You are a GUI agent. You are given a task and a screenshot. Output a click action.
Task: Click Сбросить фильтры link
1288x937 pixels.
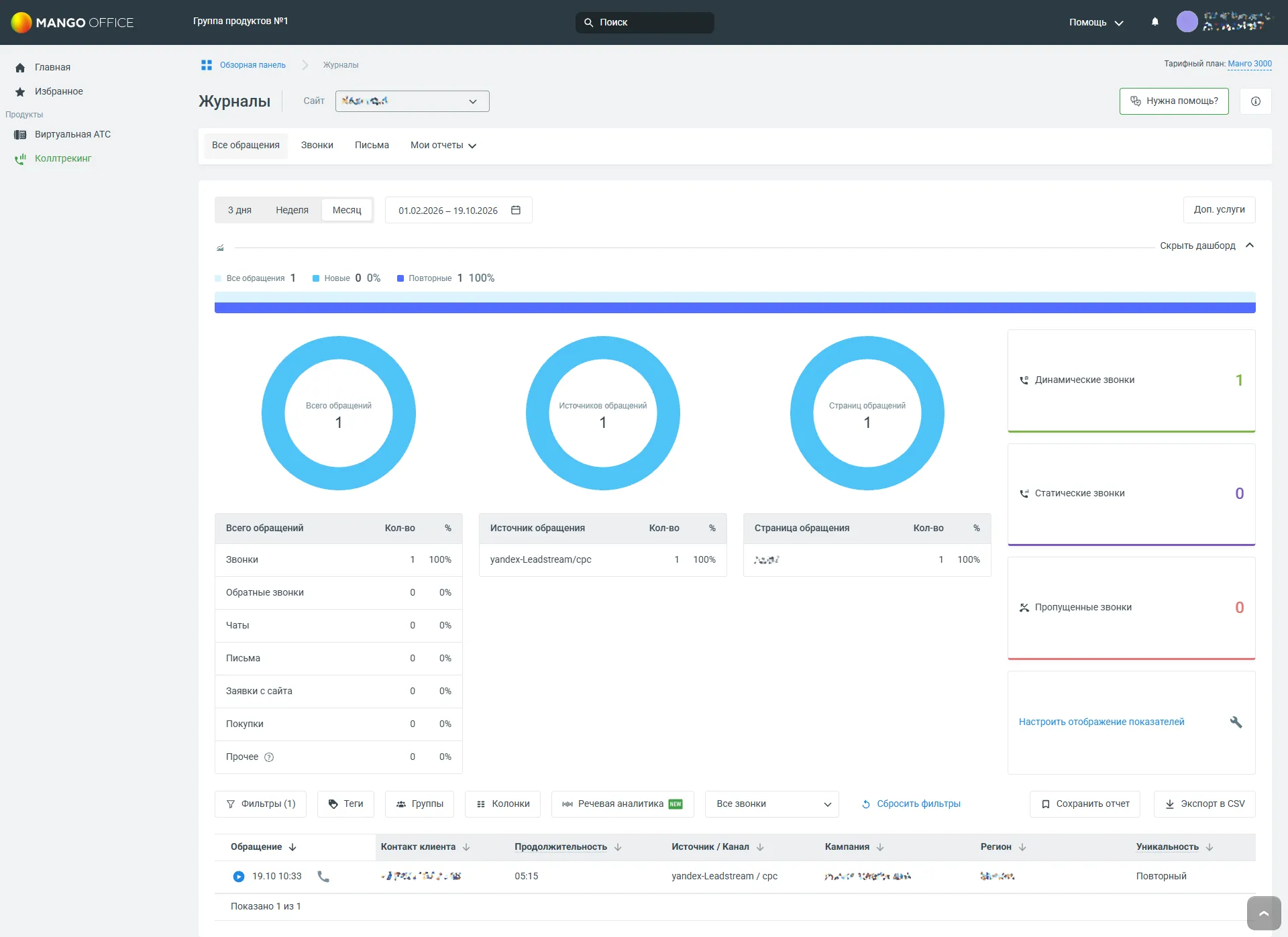911,804
